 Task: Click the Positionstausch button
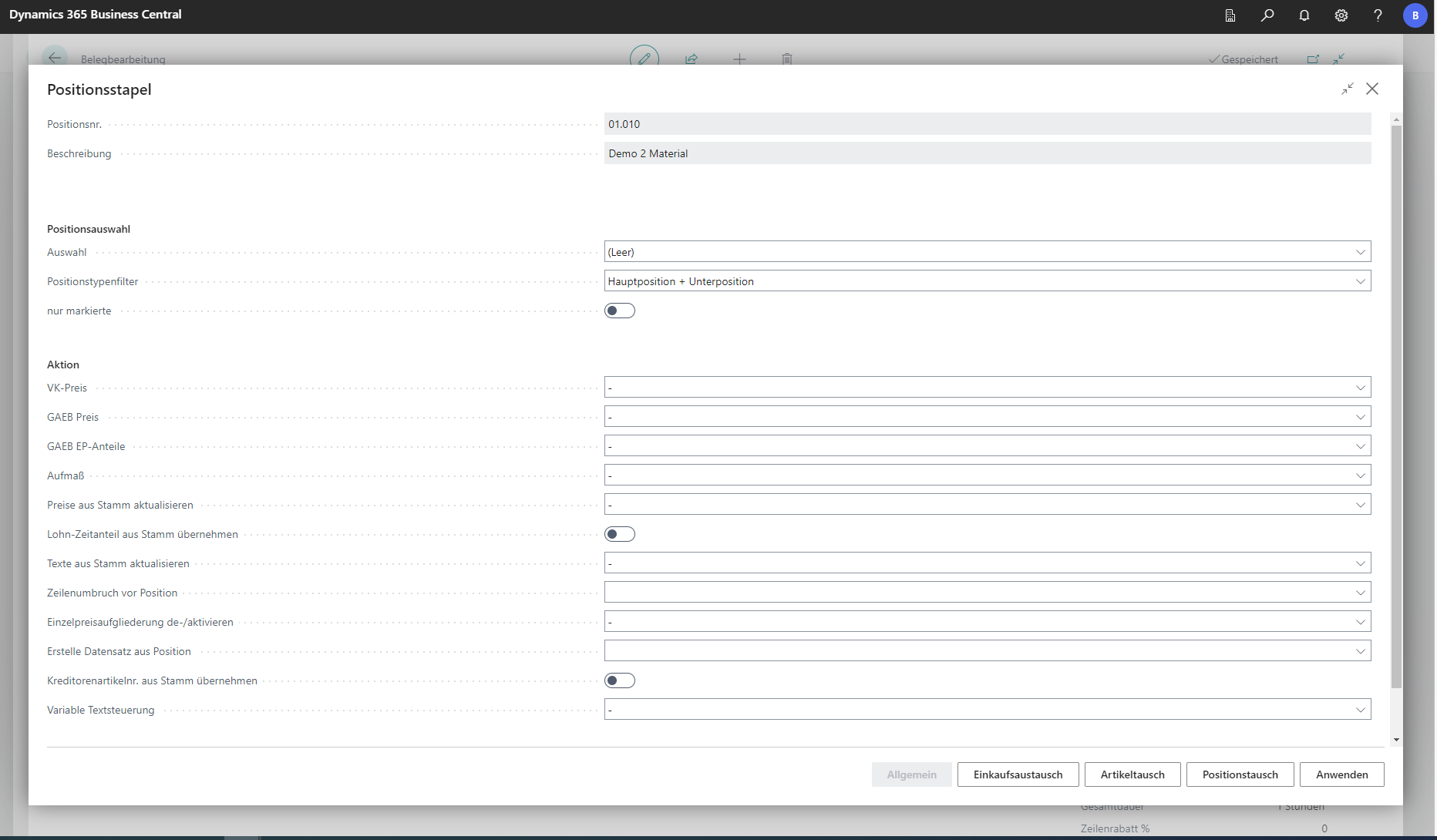click(1240, 774)
